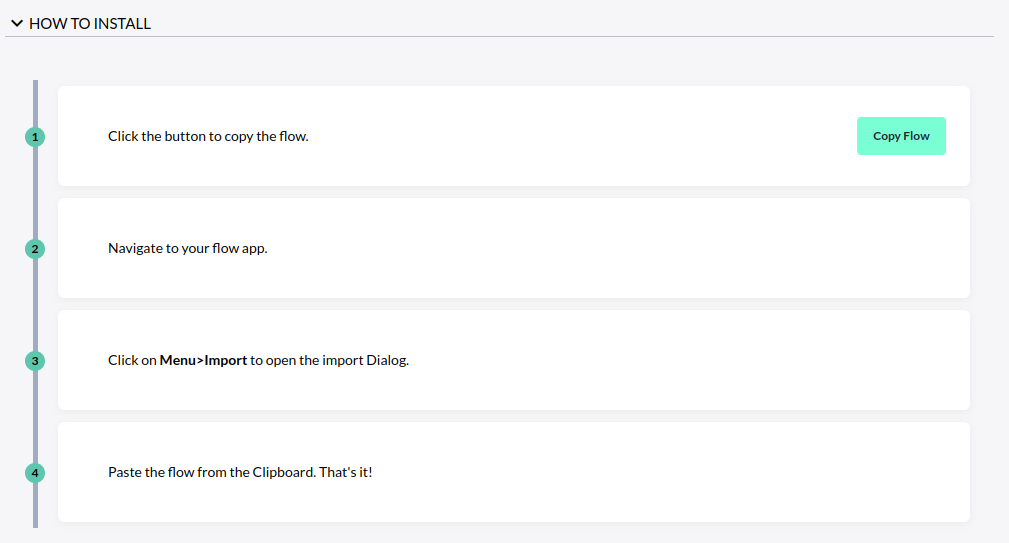Select the step 2 numbered circle

[x=35, y=249]
